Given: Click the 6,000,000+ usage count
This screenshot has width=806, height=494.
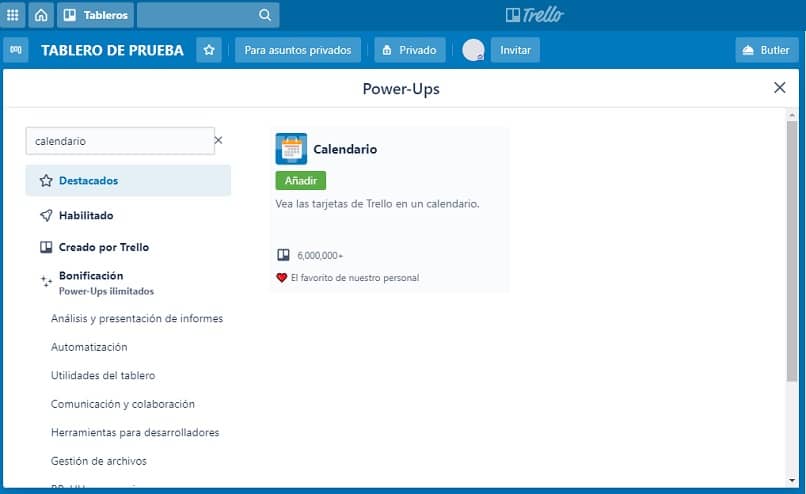Looking at the screenshot, I should click(x=320, y=255).
